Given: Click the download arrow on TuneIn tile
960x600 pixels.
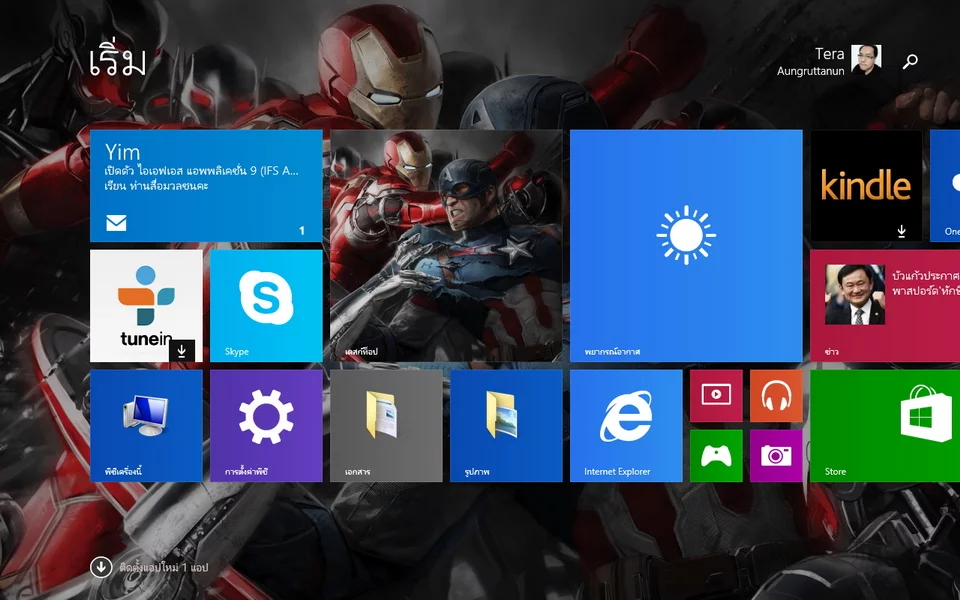Looking at the screenshot, I should pos(182,351).
